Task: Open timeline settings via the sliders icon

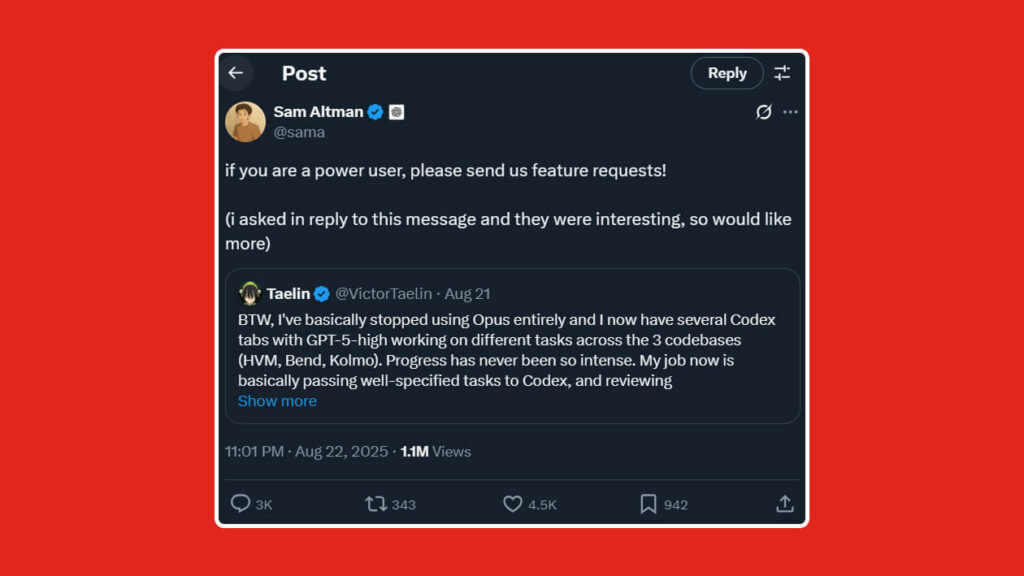Action: point(782,73)
